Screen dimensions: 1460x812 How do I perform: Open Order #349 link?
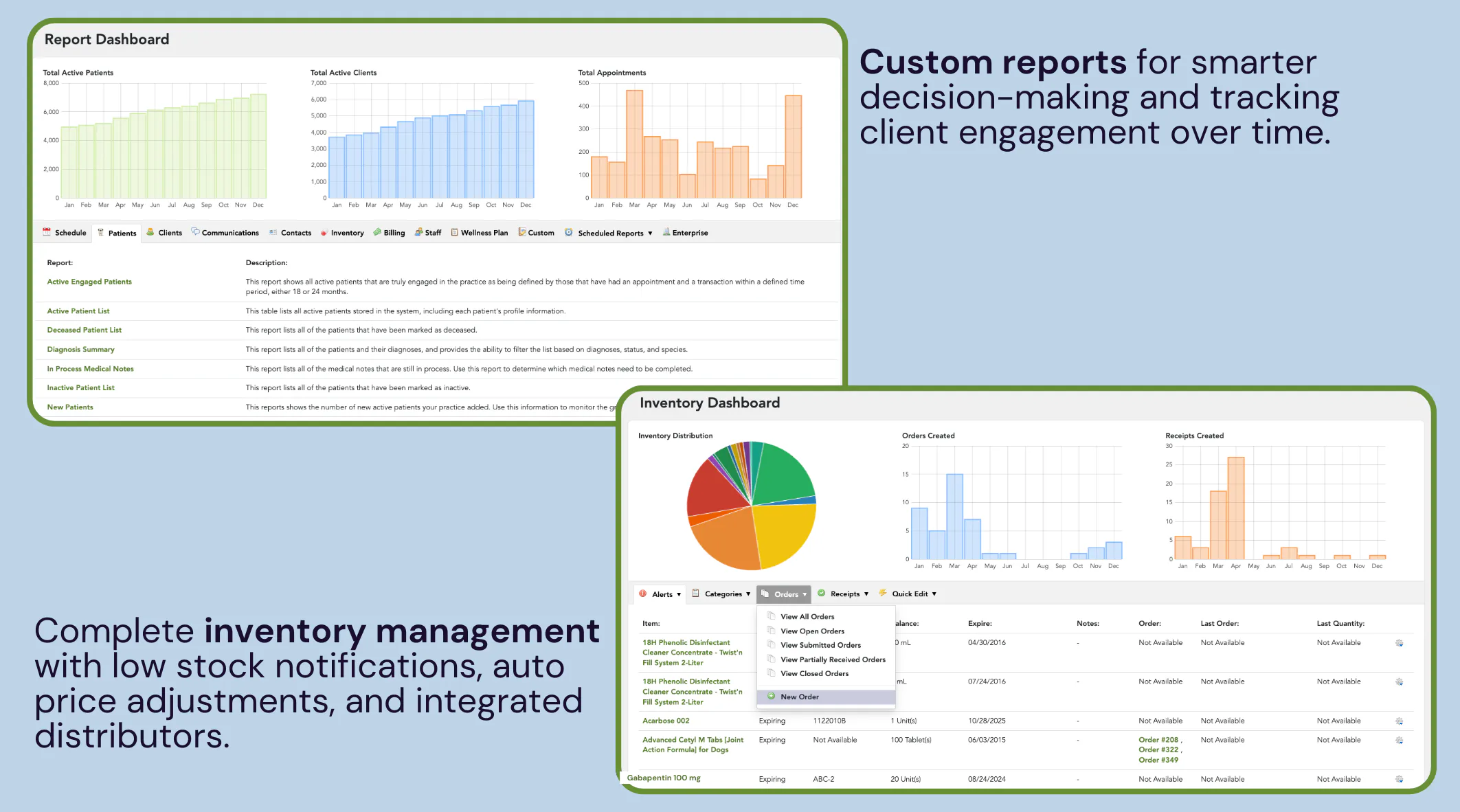(1158, 760)
